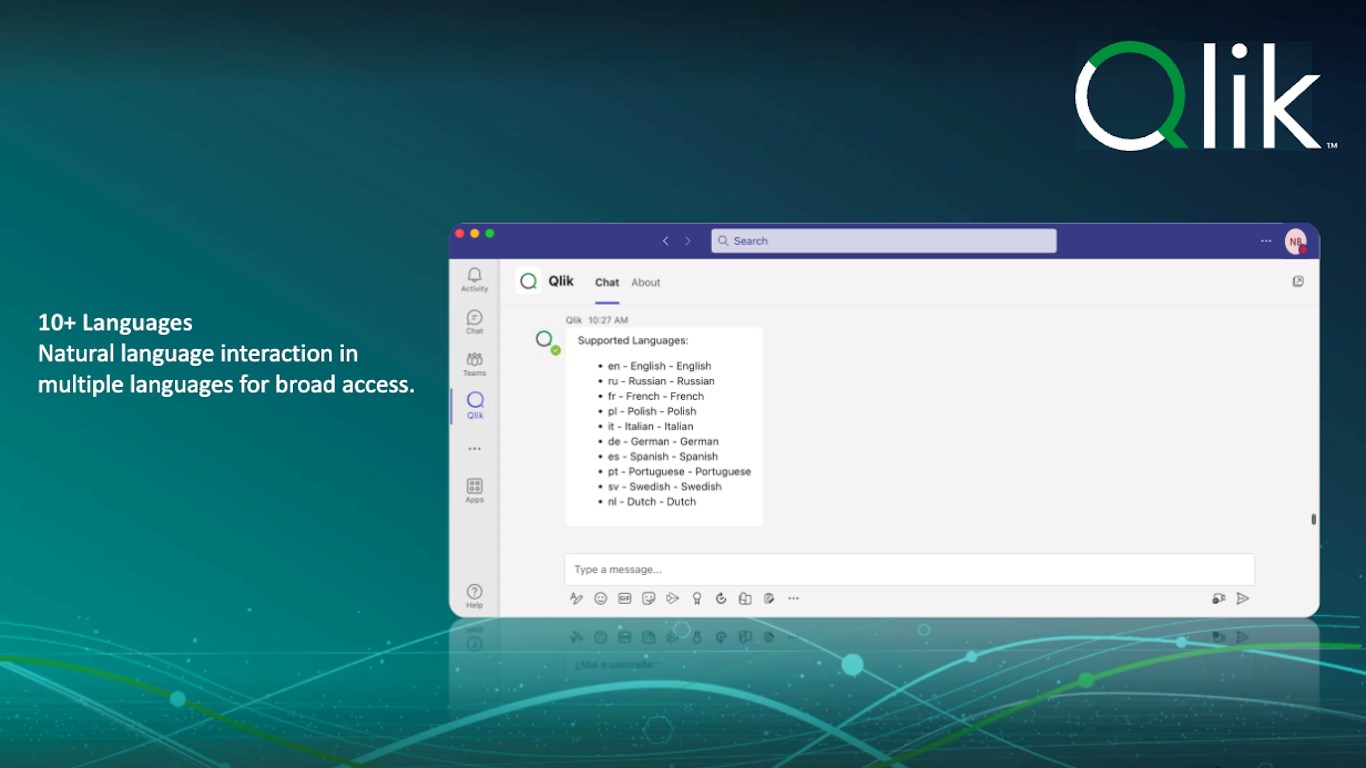This screenshot has width=1366, height=768.
Task: Click 'ru - Russian - Russian' list item
Action: point(661,381)
